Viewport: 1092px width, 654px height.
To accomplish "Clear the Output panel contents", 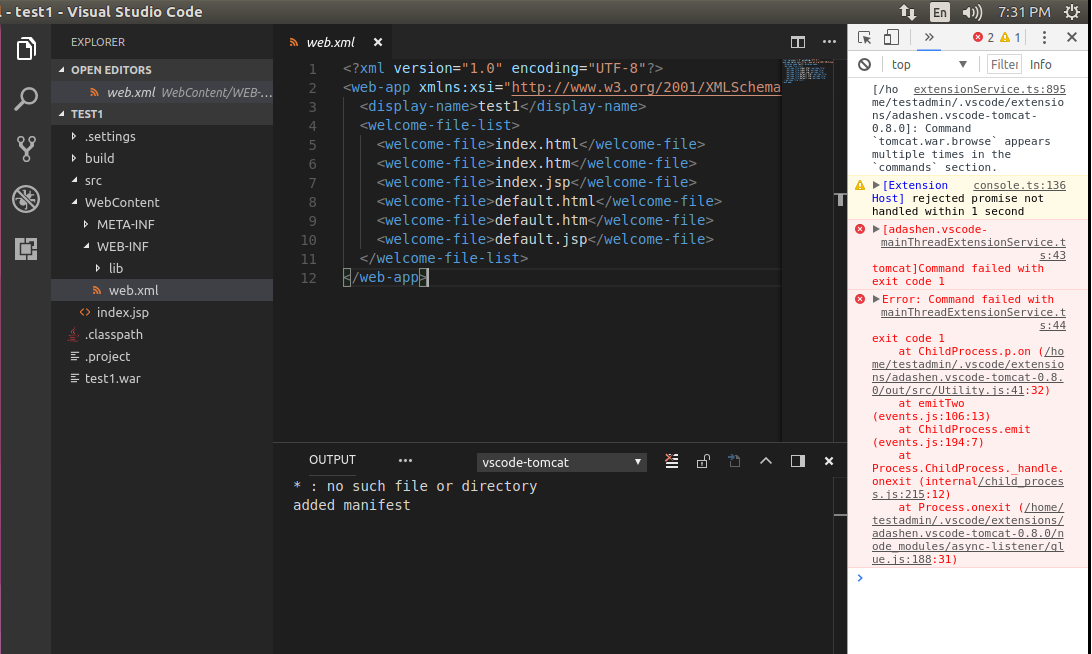I will click(x=671, y=460).
